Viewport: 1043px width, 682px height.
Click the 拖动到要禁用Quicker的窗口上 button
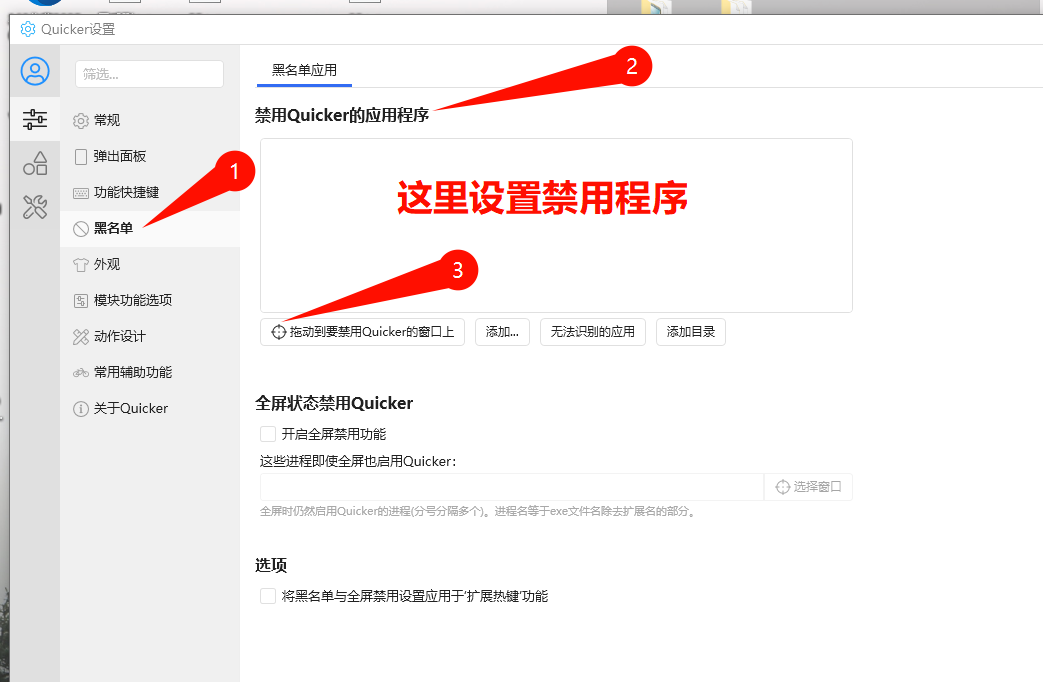click(x=363, y=331)
